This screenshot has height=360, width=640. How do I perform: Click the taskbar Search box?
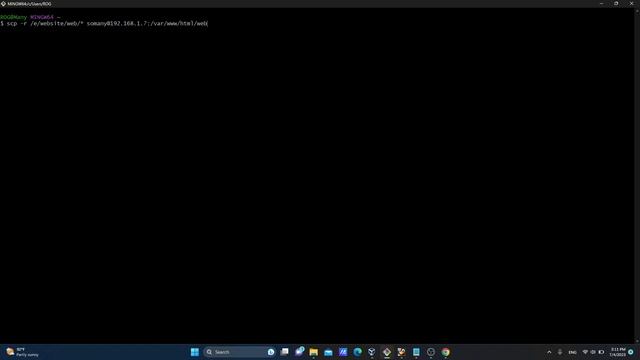[240, 352]
